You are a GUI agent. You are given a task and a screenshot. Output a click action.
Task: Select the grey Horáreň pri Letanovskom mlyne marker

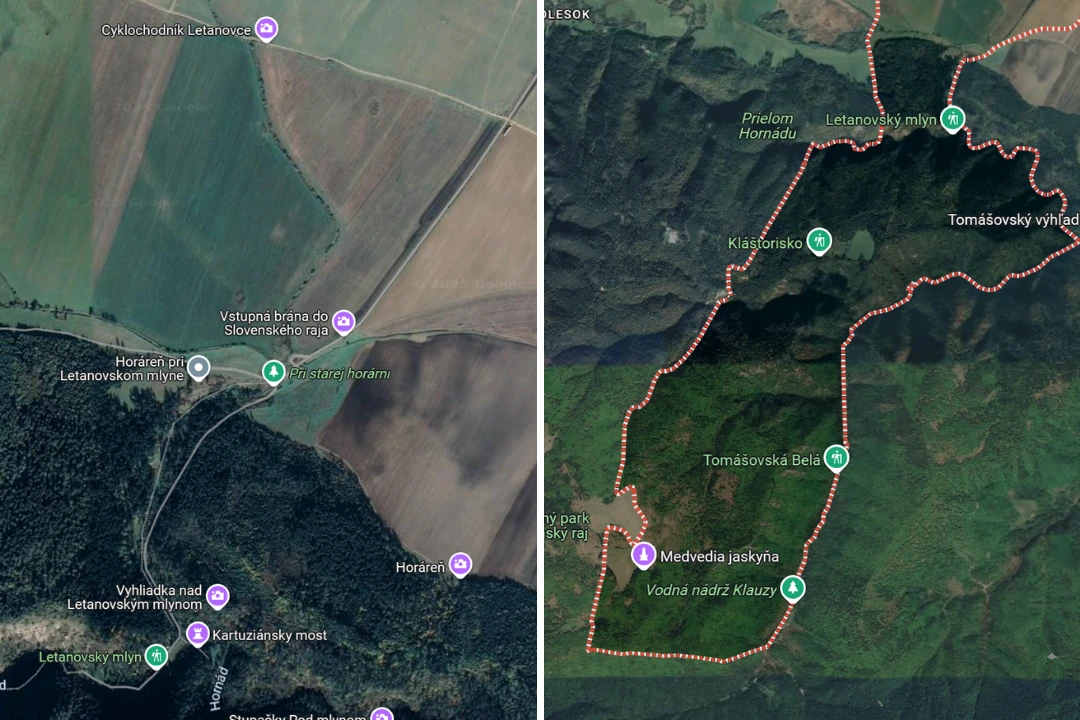pos(198,368)
